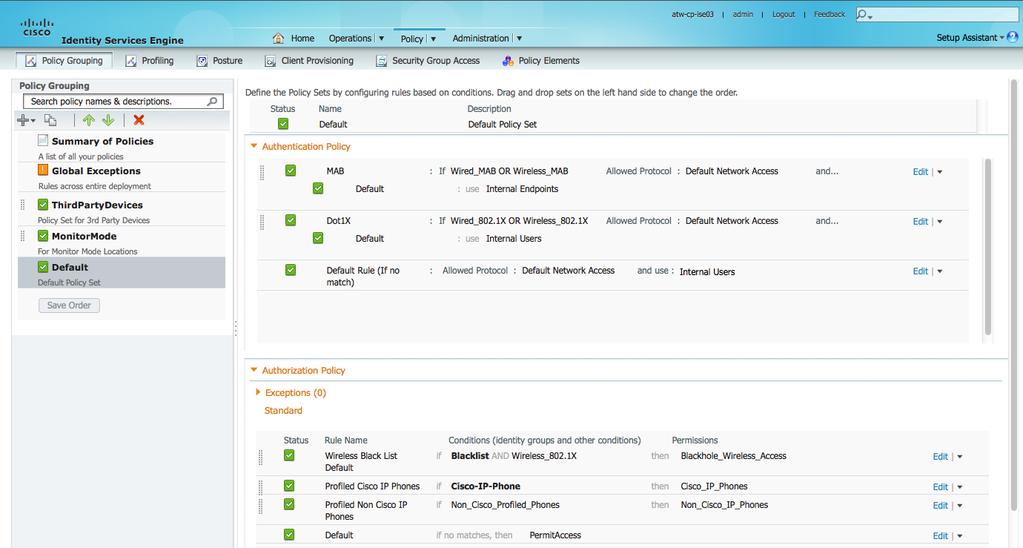Click the Client Provisioning icon
This screenshot has height=548, width=1023.
tap(270, 61)
